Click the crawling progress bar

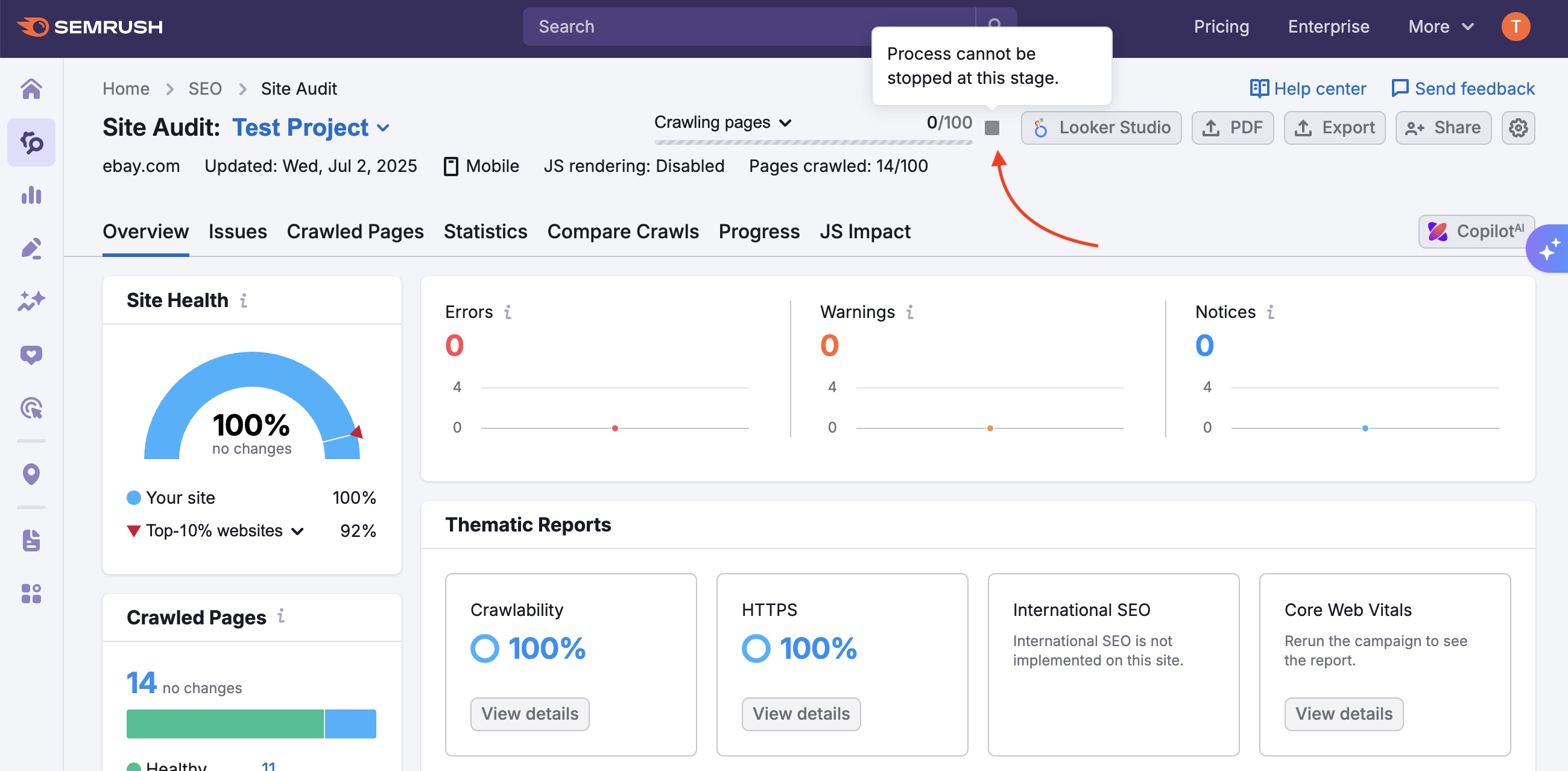(812, 142)
